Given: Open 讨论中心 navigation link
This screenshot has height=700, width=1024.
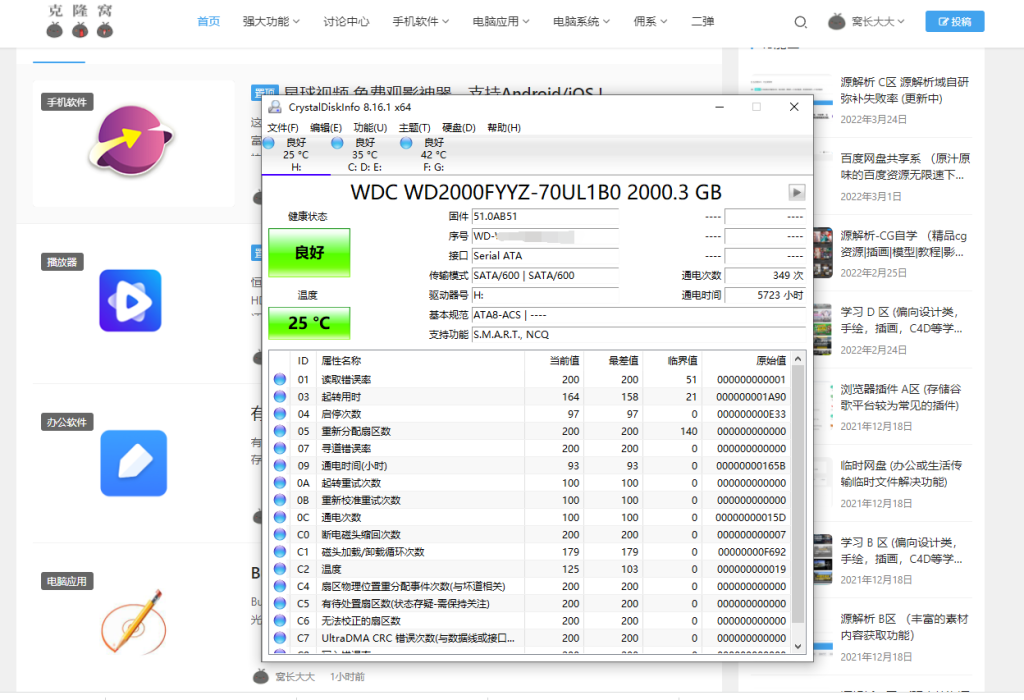Looking at the screenshot, I should 346,22.
